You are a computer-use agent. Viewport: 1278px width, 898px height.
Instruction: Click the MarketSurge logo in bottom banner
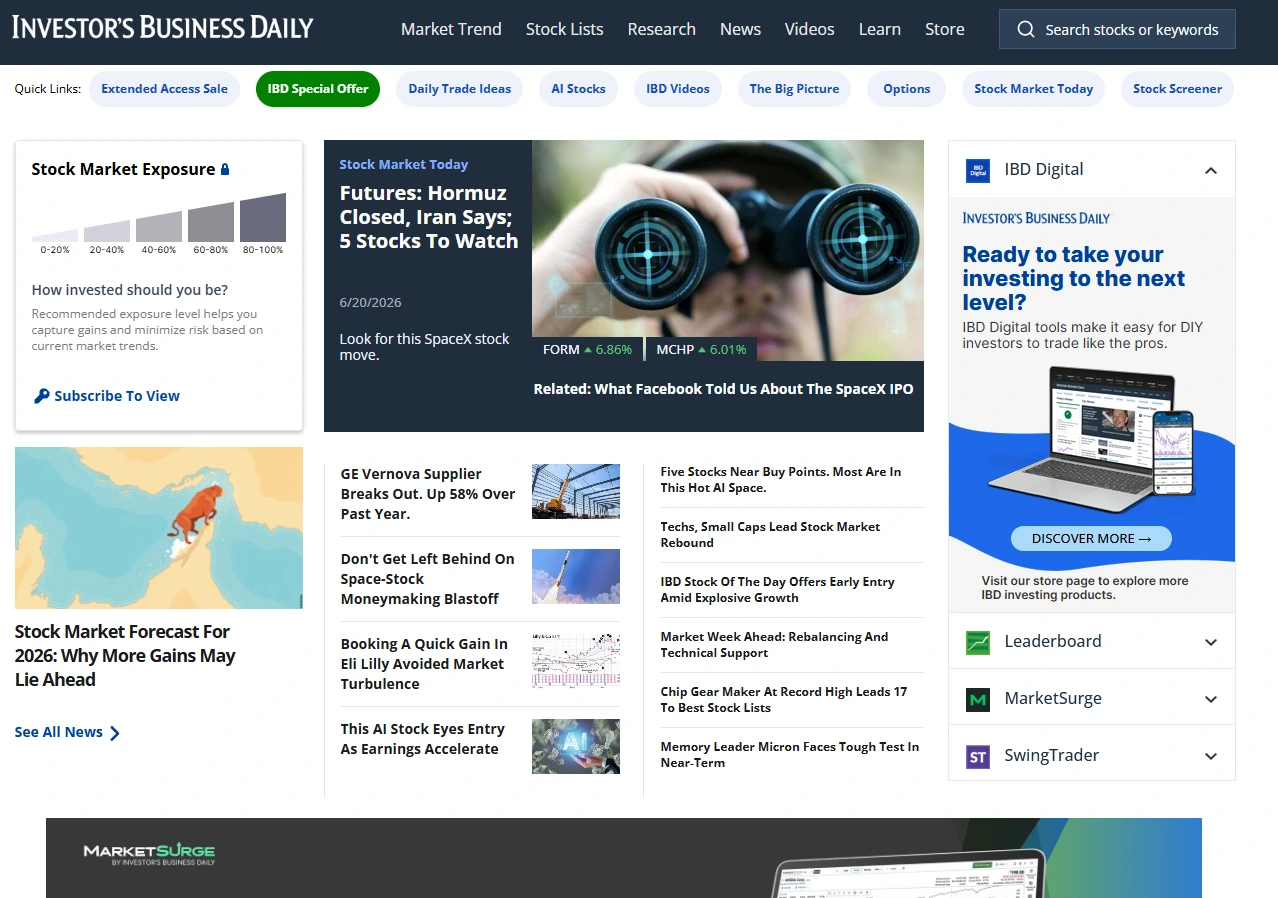pos(149,854)
